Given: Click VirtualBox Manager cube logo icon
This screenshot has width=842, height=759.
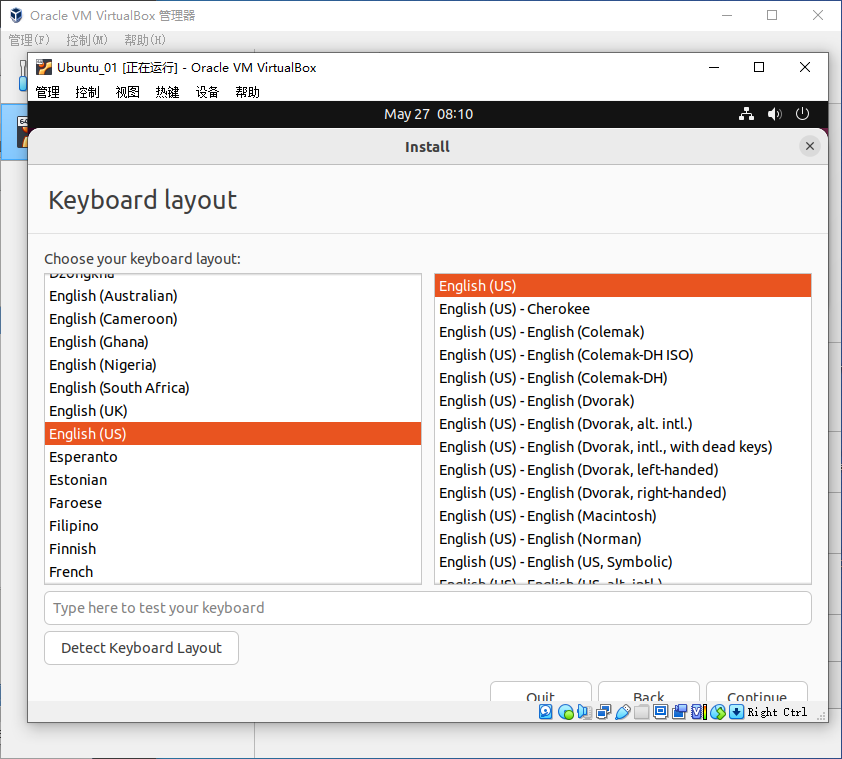Looking at the screenshot, I should (x=16, y=15).
